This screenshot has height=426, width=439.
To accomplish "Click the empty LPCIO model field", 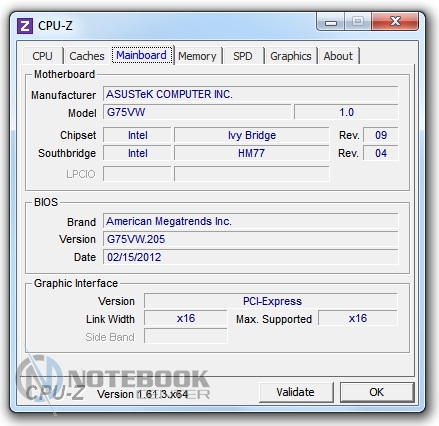I will click(252, 174).
